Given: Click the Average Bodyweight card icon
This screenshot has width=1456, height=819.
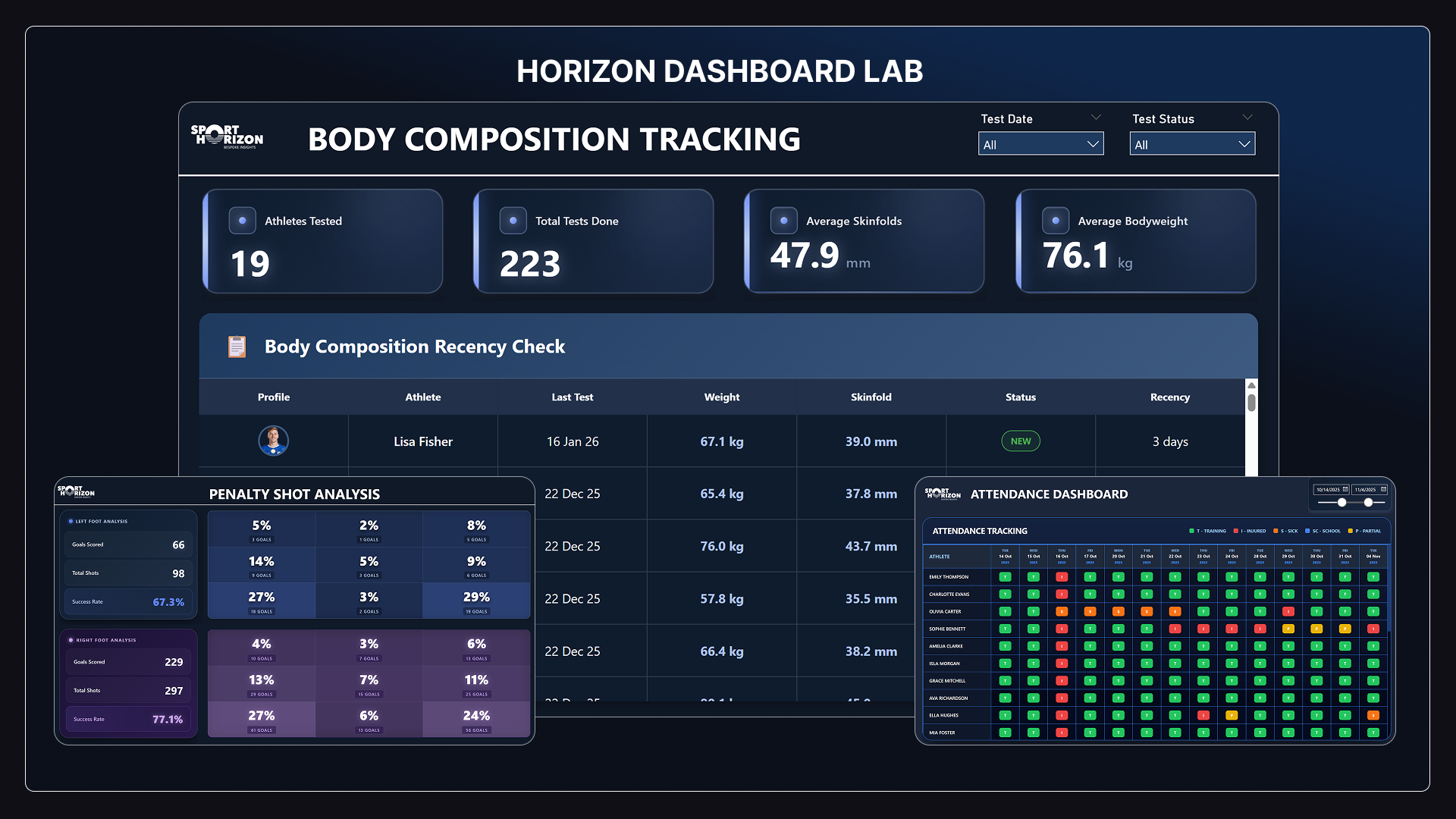Looking at the screenshot, I should [x=1055, y=221].
